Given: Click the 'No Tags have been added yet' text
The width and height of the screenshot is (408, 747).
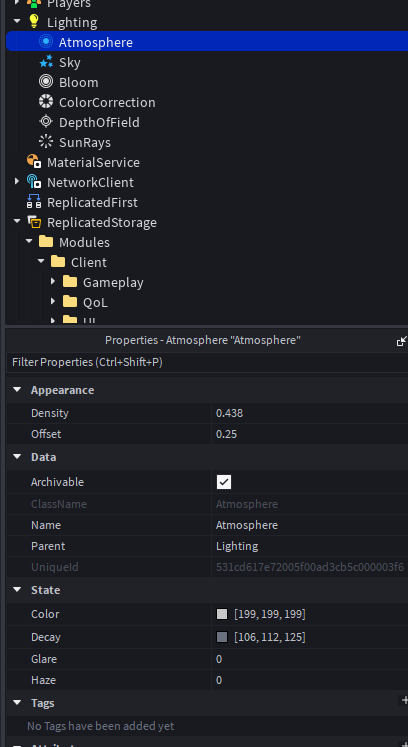Looking at the screenshot, I should (101, 726).
